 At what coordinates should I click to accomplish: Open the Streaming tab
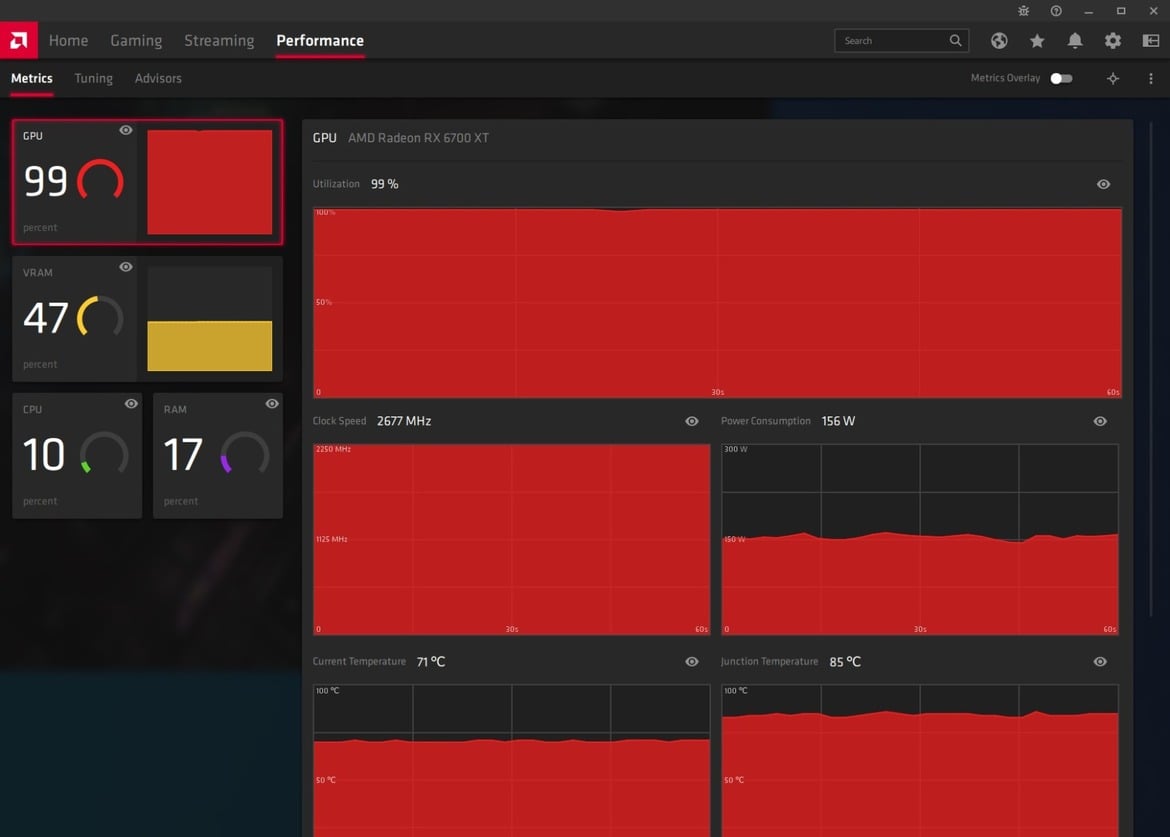(x=219, y=40)
